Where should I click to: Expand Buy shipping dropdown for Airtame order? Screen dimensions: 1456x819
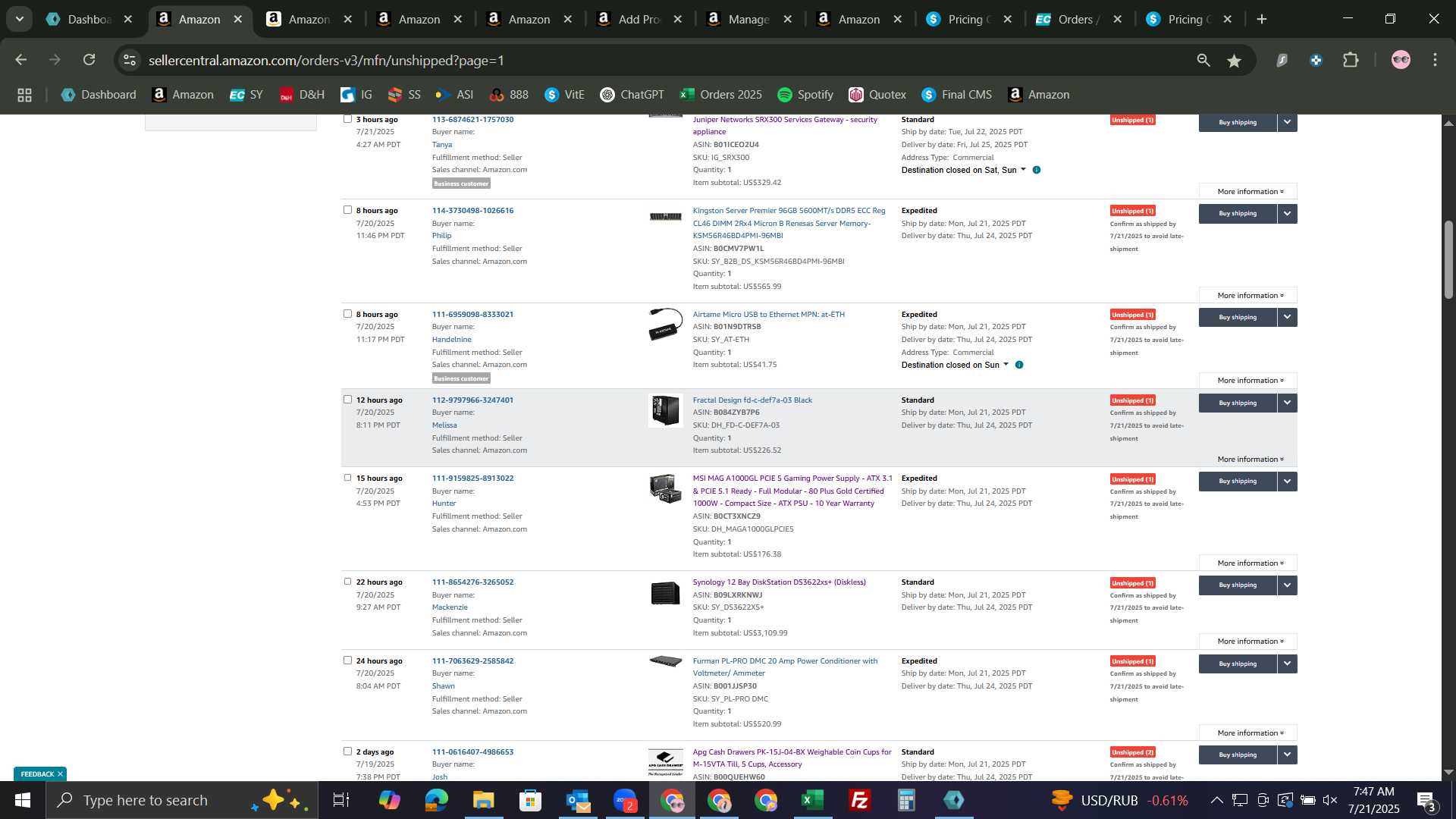pyautogui.click(x=1287, y=317)
